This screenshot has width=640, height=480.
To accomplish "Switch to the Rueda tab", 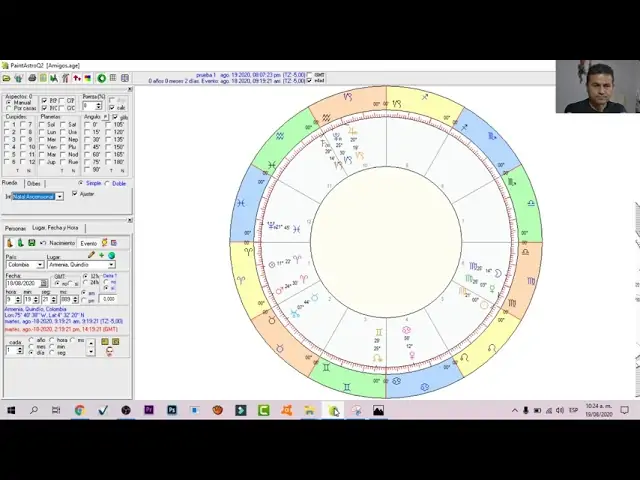I will pos(9,183).
